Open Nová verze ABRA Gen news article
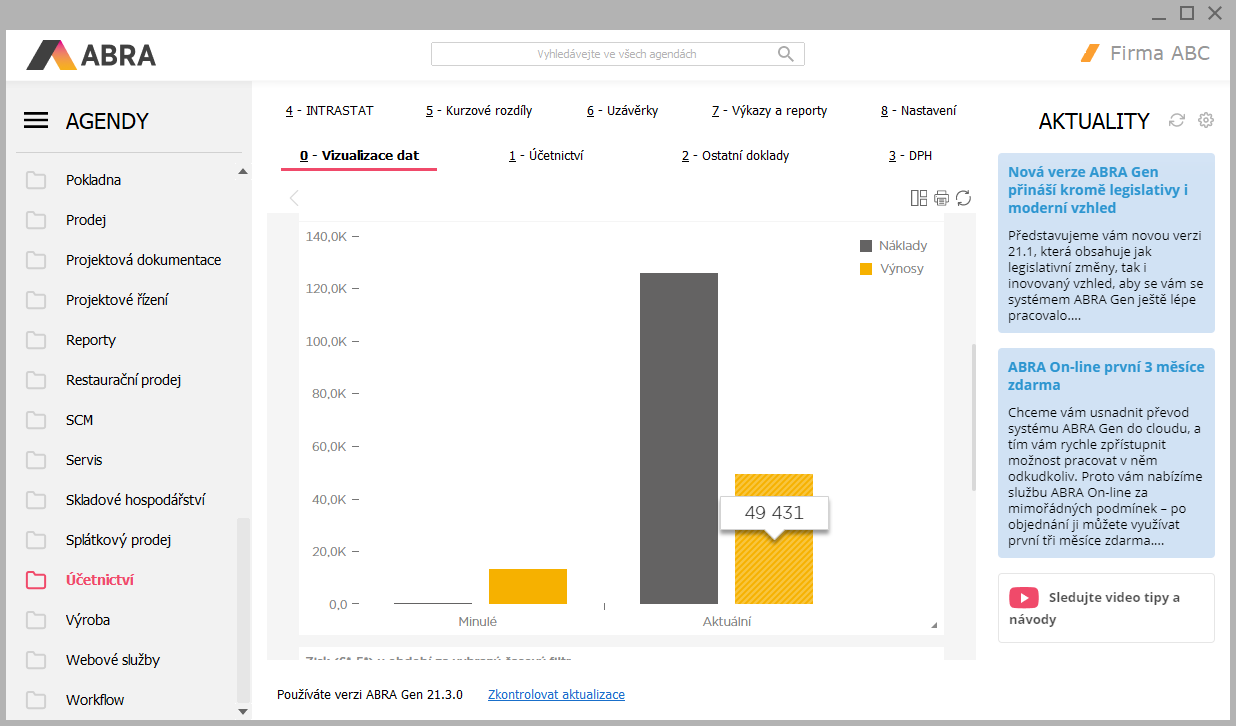 coord(1106,243)
